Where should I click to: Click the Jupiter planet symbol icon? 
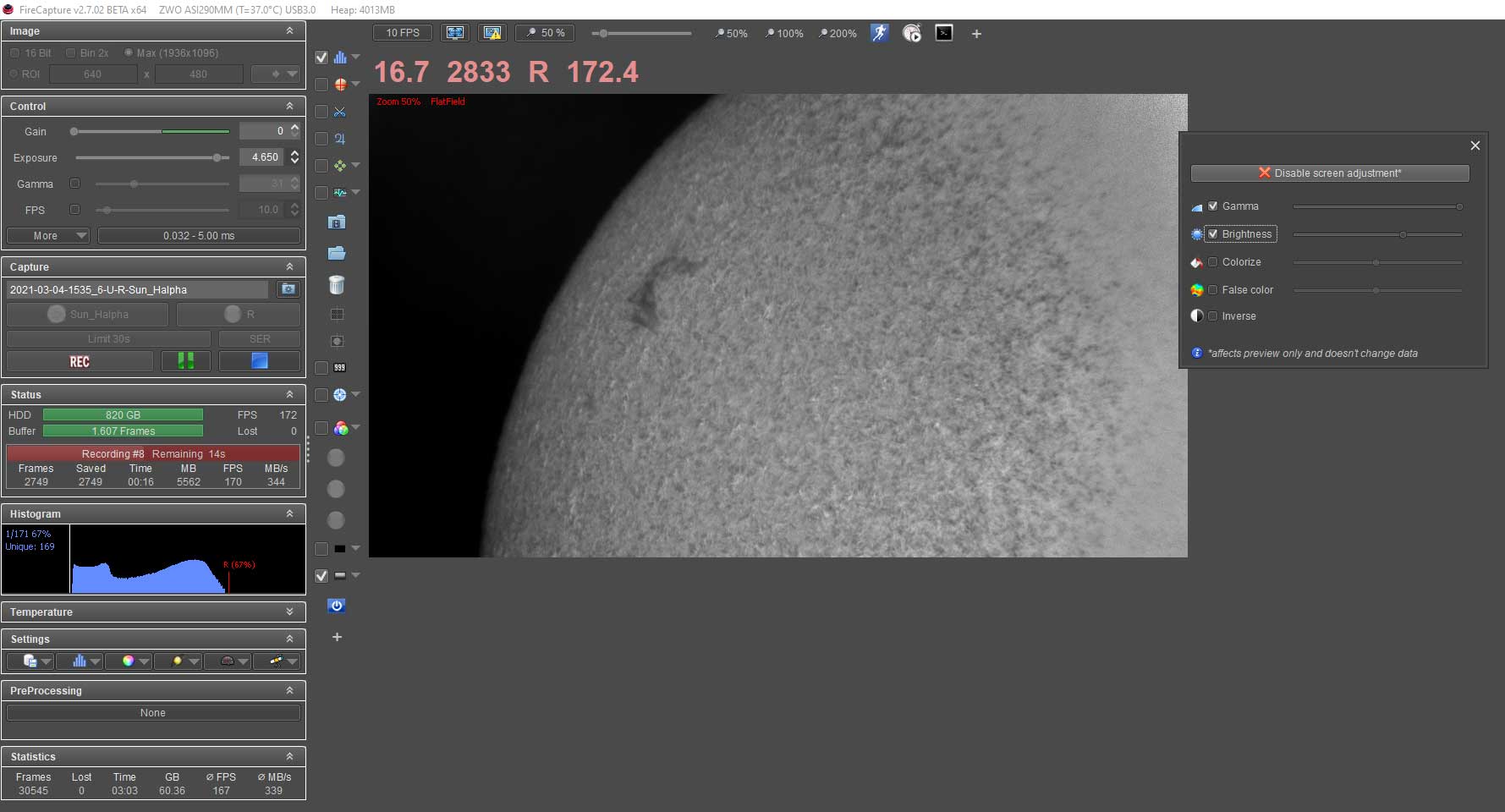(x=340, y=139)
